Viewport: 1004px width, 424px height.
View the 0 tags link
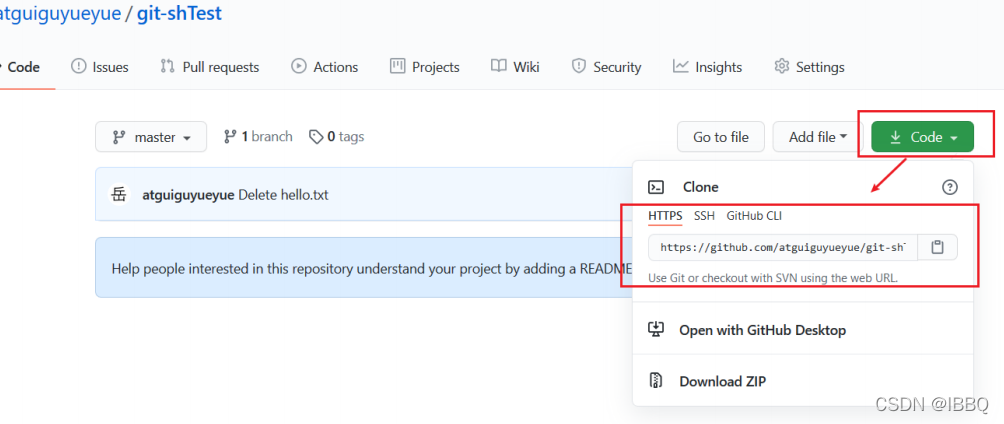(336, 136)
